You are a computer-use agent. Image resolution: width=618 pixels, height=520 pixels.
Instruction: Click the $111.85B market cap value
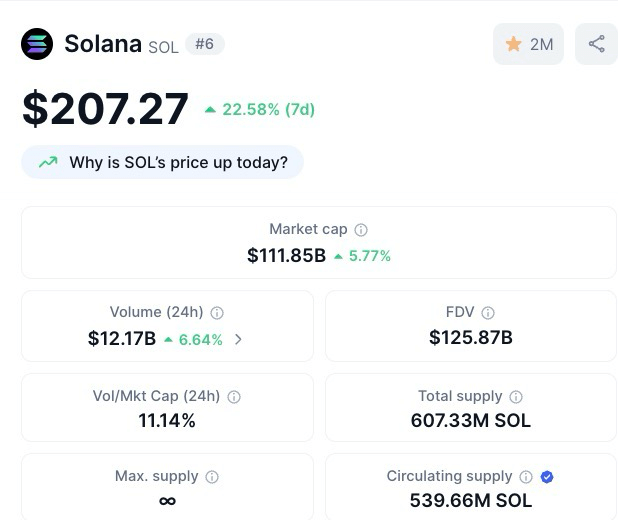point(286,255)
